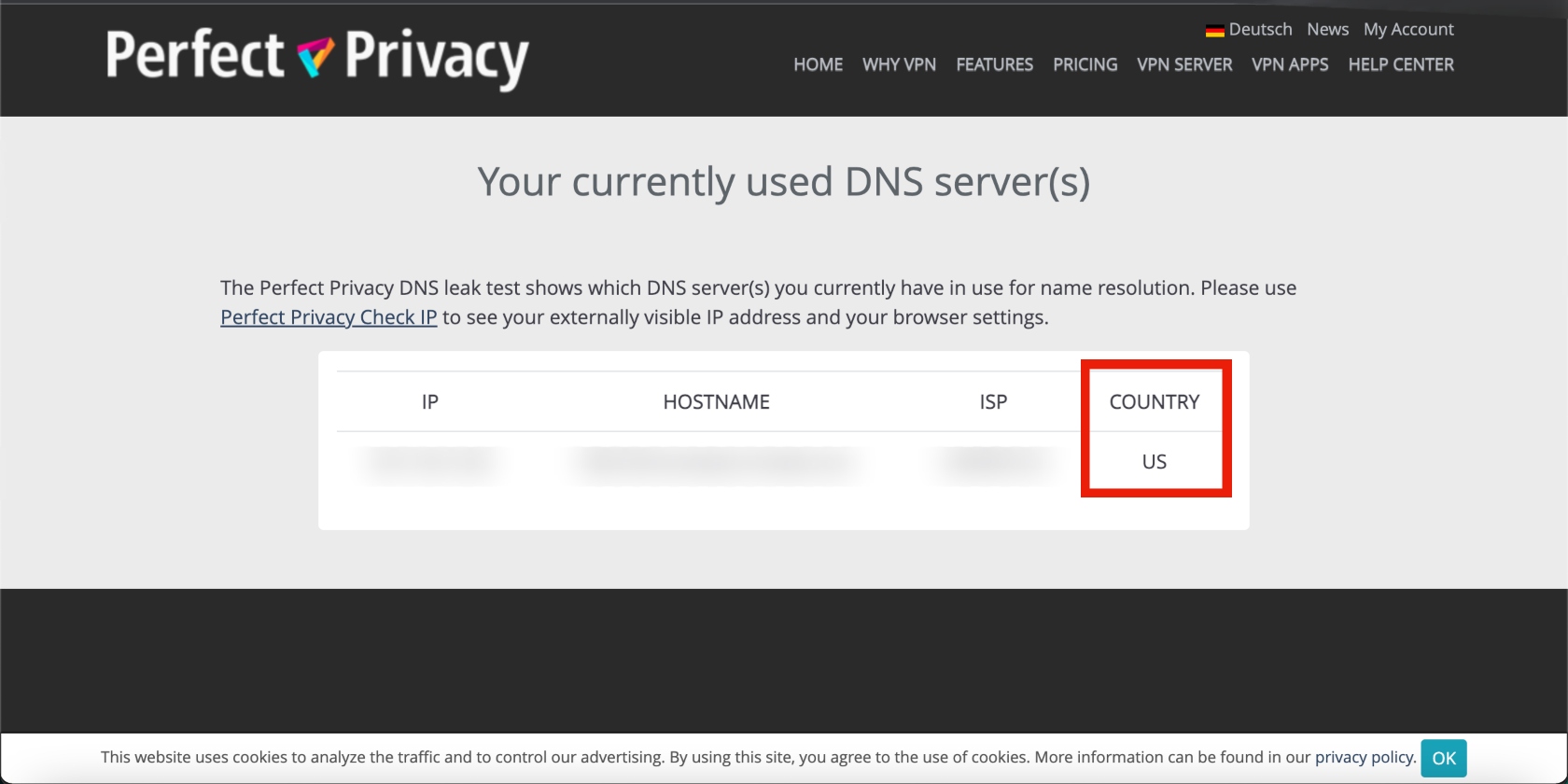Go to My Account
This screenshot has height=784, width=1568.
click(x=1408, y=29)
